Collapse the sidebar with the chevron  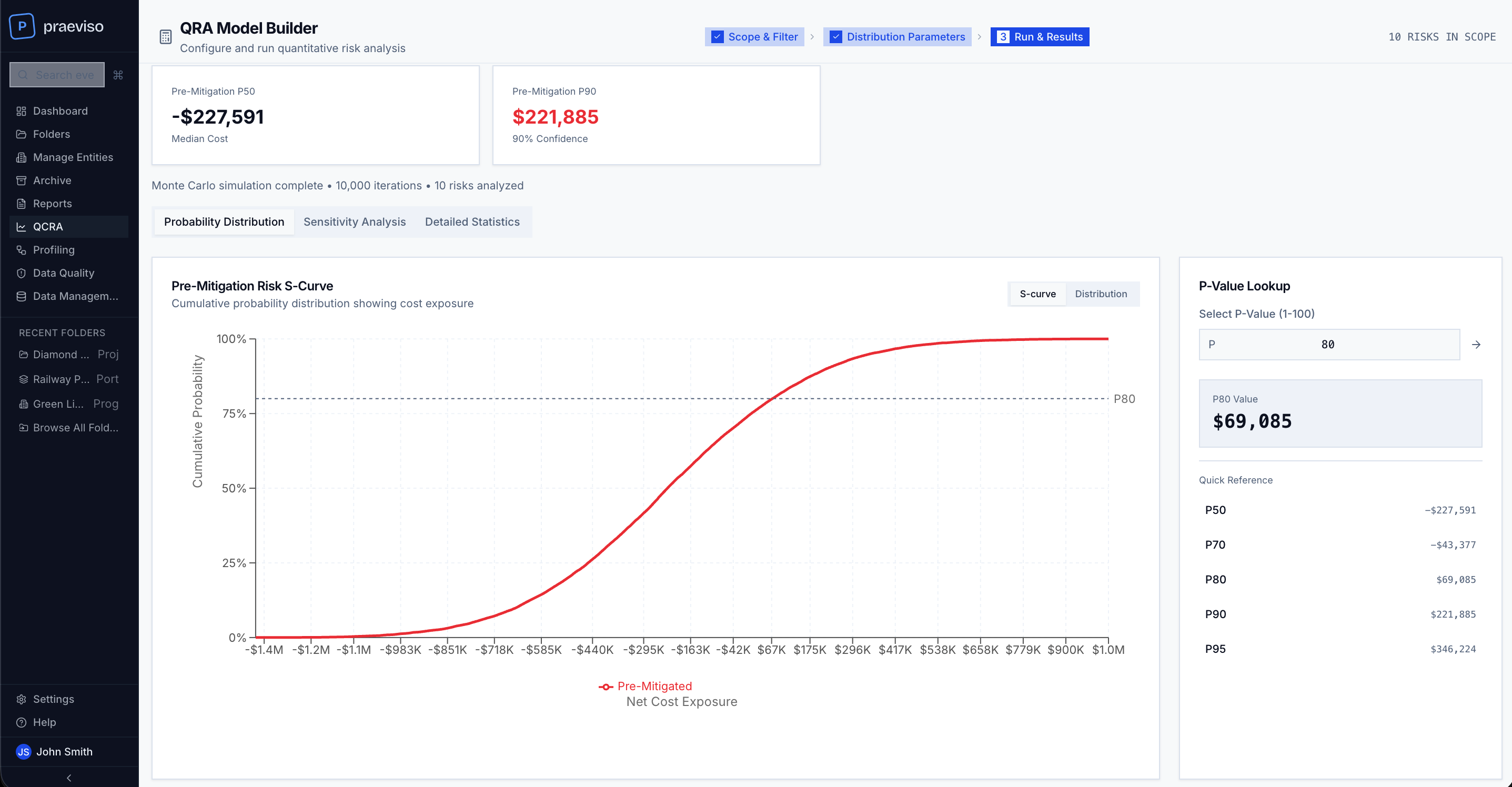69,778
